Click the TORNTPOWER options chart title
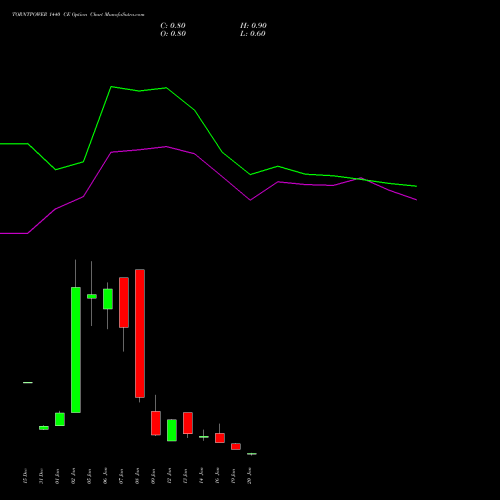Image resolution: width=500 pixels, height=500 pixels. 78,15
